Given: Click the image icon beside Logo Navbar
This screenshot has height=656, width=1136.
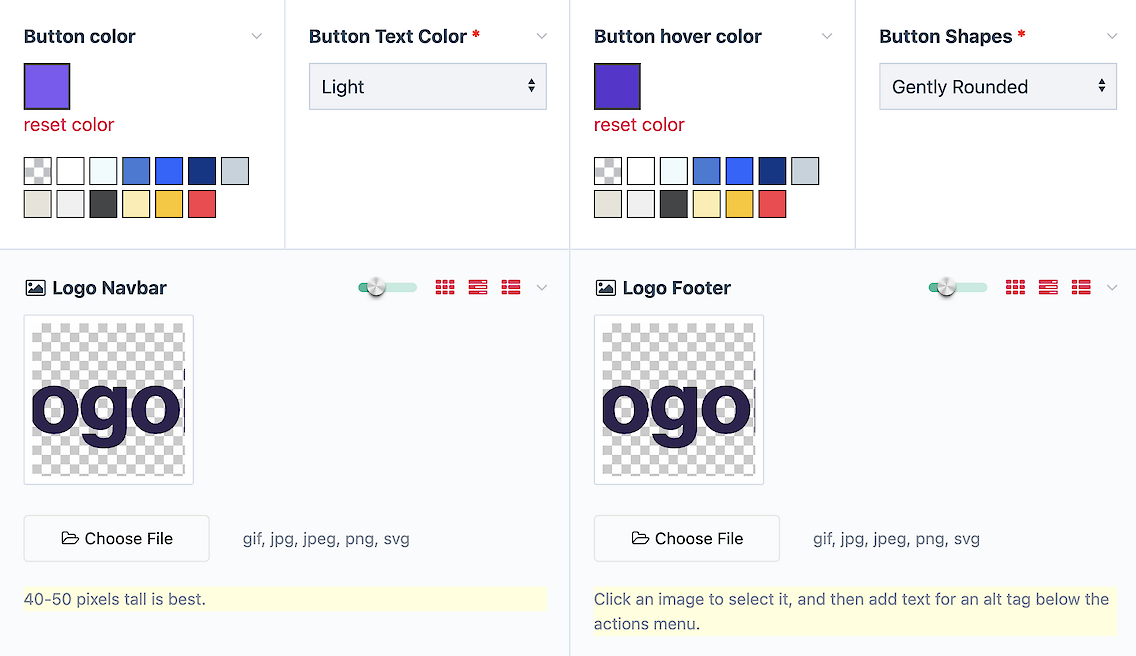Looking at the screenshot, I should pyautogui.click(x=35, y=288).
